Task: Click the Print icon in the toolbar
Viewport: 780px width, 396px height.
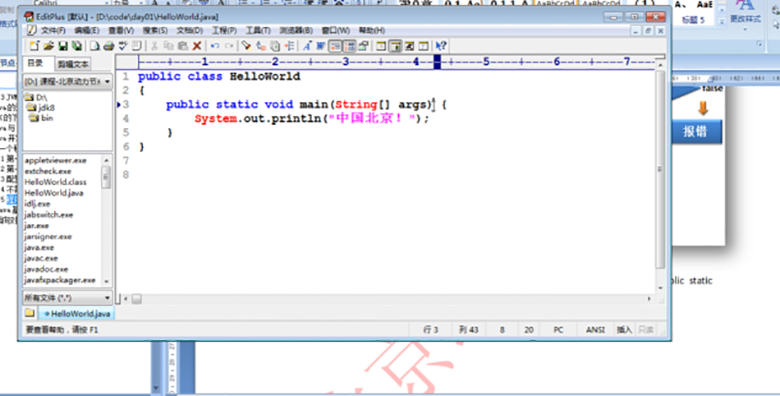Action: click(108, 46)
